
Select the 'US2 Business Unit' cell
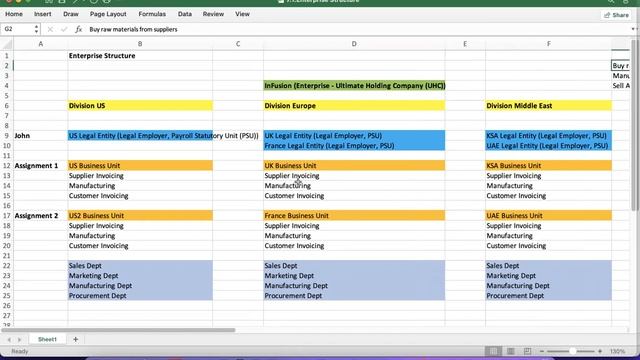tap(140, 216)
